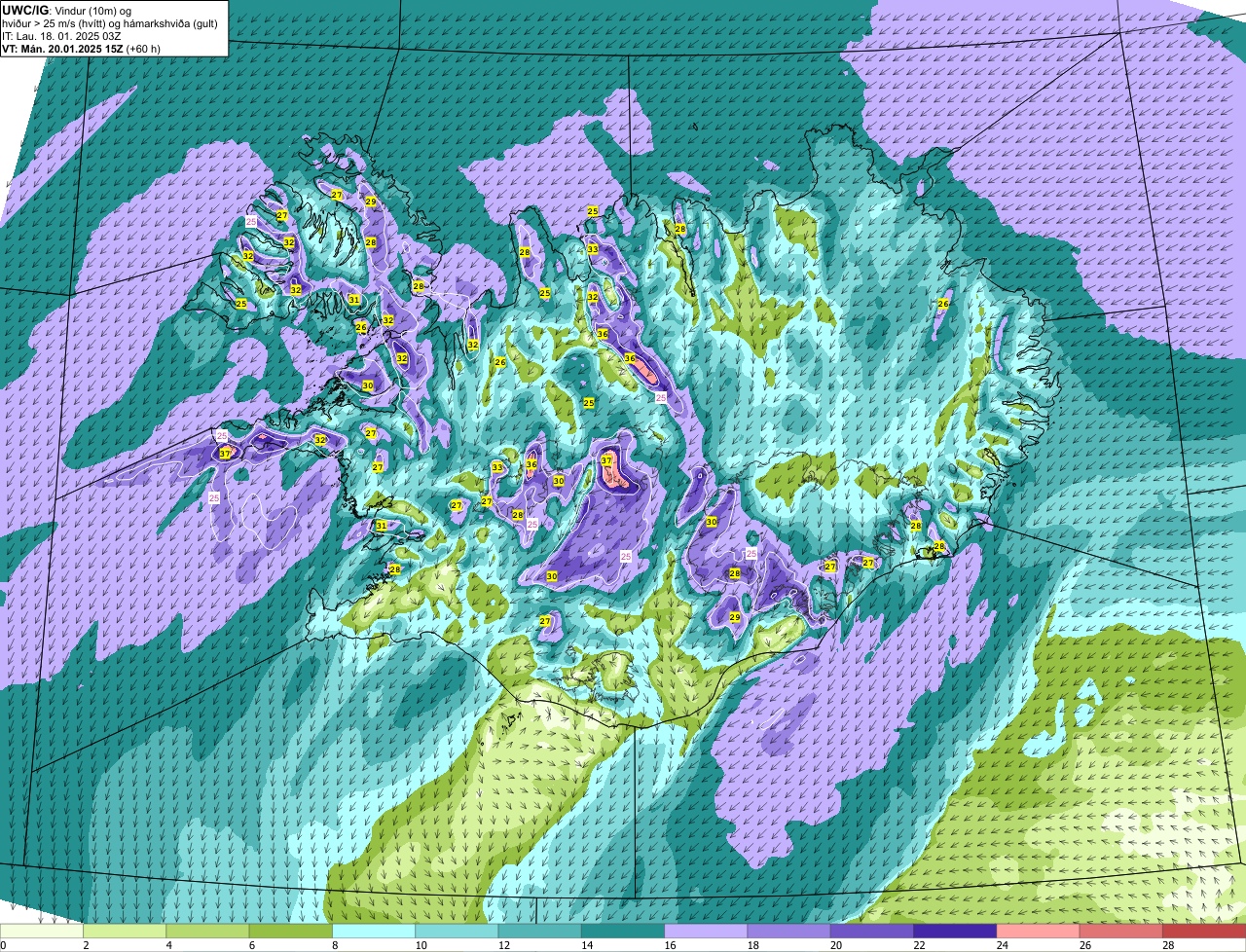
Task: Choose the 6–8 m/s olive green legend swatch
Action: (x=291, y=932)
